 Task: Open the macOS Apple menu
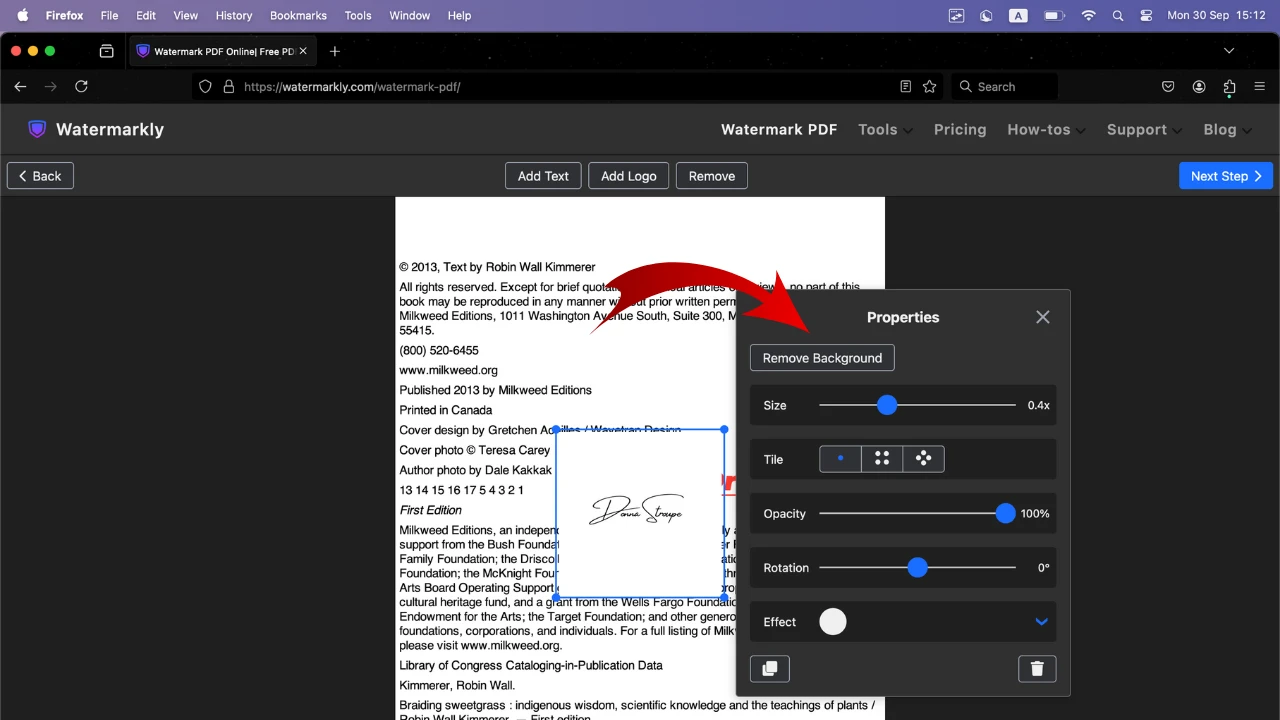(22, 15)
